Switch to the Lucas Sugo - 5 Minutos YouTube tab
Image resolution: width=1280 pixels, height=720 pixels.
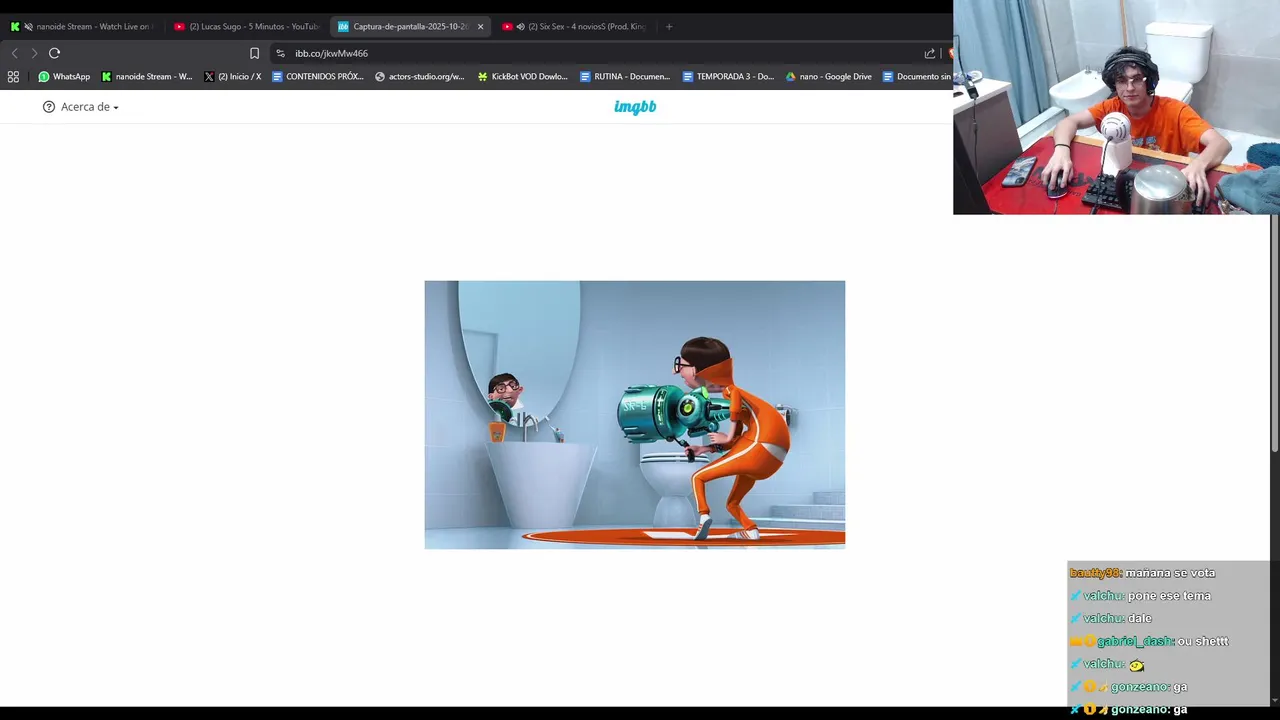pyautogui.click(x=246, y=27)
